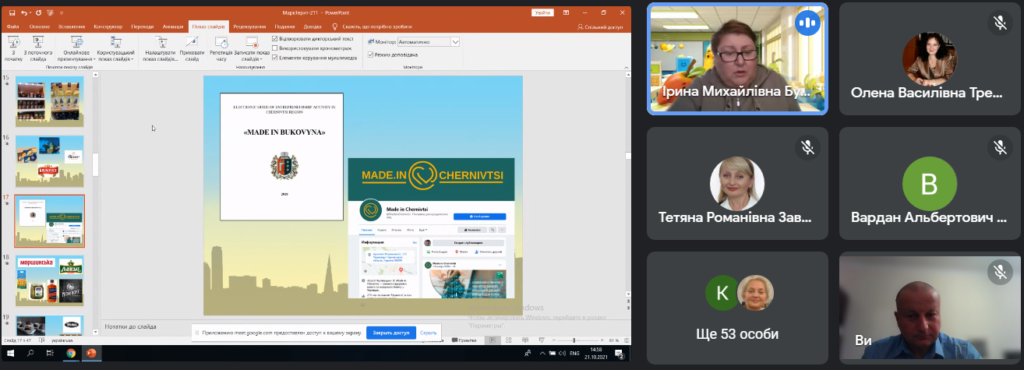Screen dimensions: 1024x370
Task: Click the blue stop sharing button
Action: click(x=391, y=332)
